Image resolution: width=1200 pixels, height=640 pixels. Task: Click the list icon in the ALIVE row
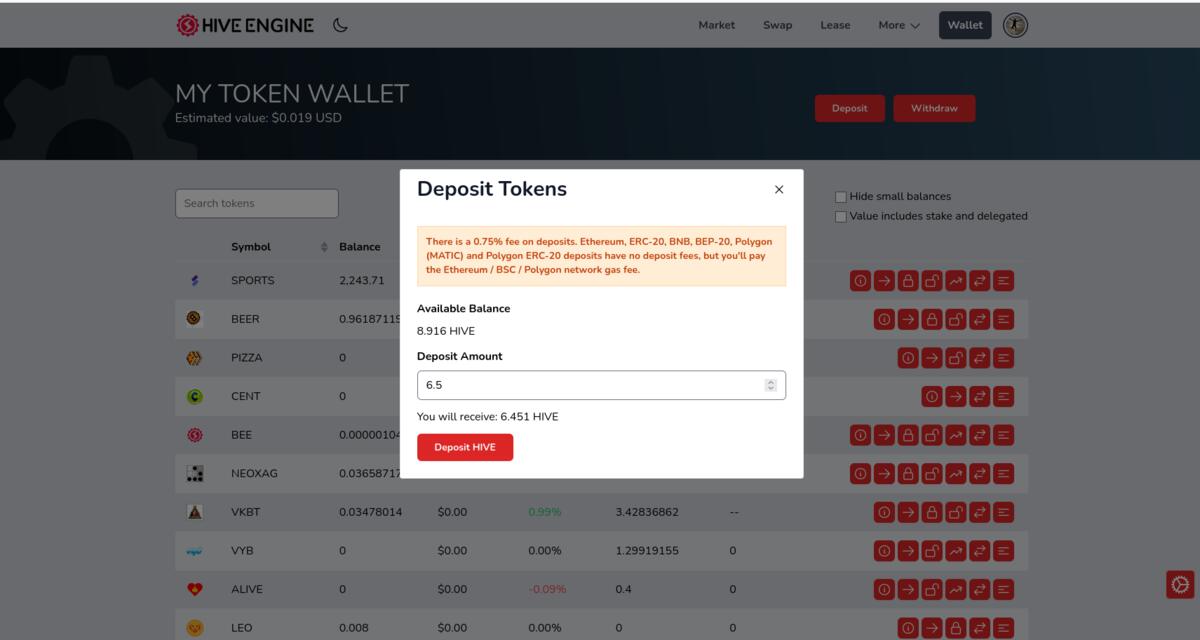1004,590
